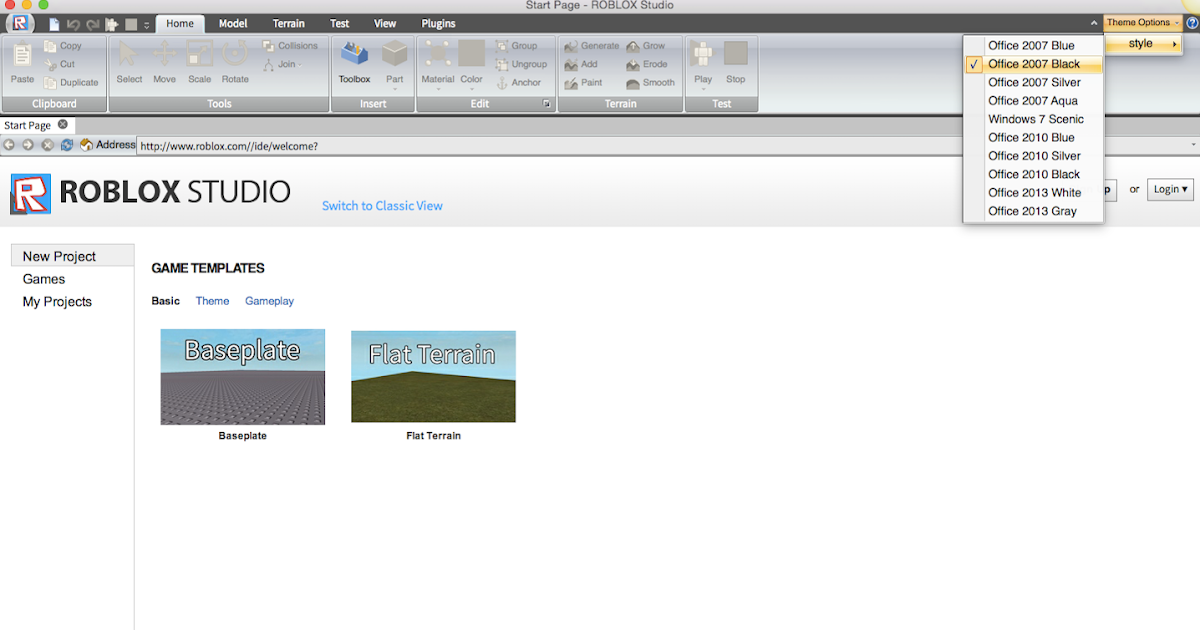Select Office 2007 Aqua style
The image size is (1200, 630).
[1033, 101]
